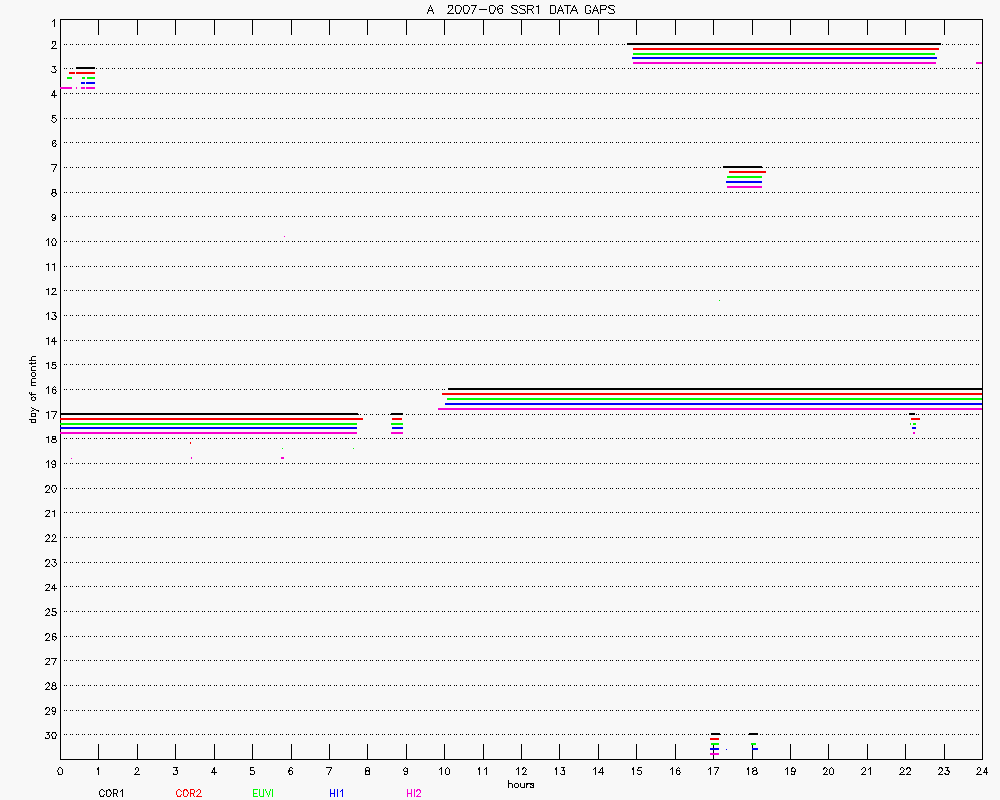
Task: Select the blue HI1 legend label
Action: point(336,793)
